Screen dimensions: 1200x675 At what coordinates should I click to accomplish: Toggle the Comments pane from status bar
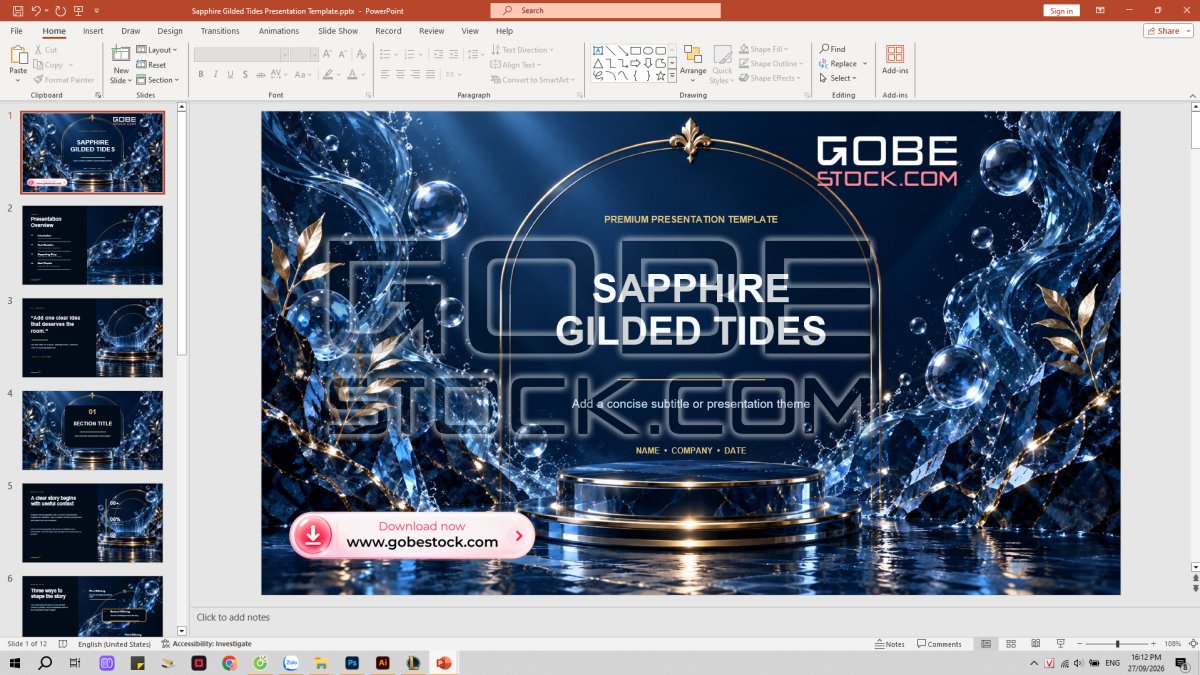point(939,644)
